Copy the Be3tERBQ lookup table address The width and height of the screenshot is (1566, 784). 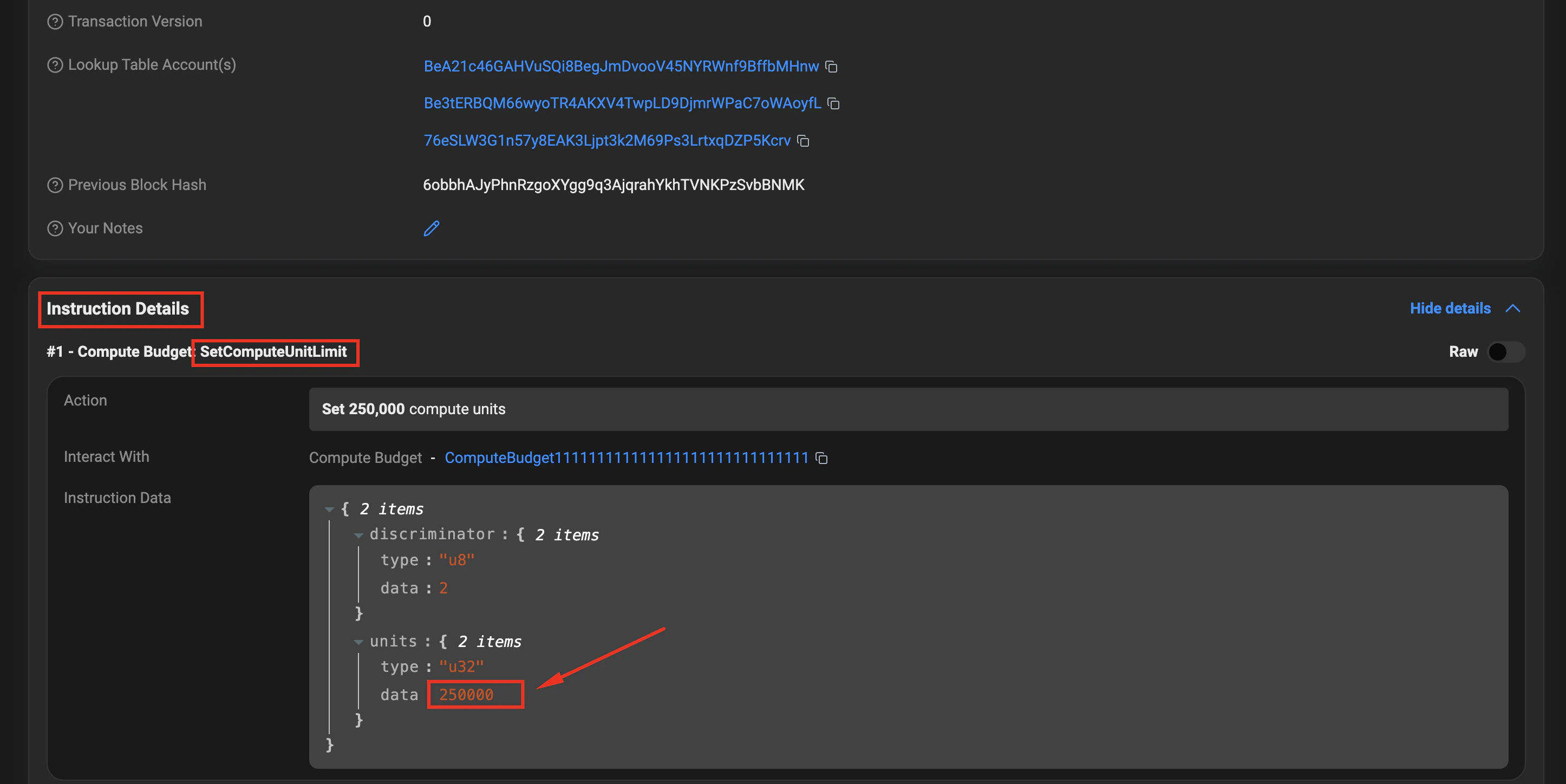[833, 104]
